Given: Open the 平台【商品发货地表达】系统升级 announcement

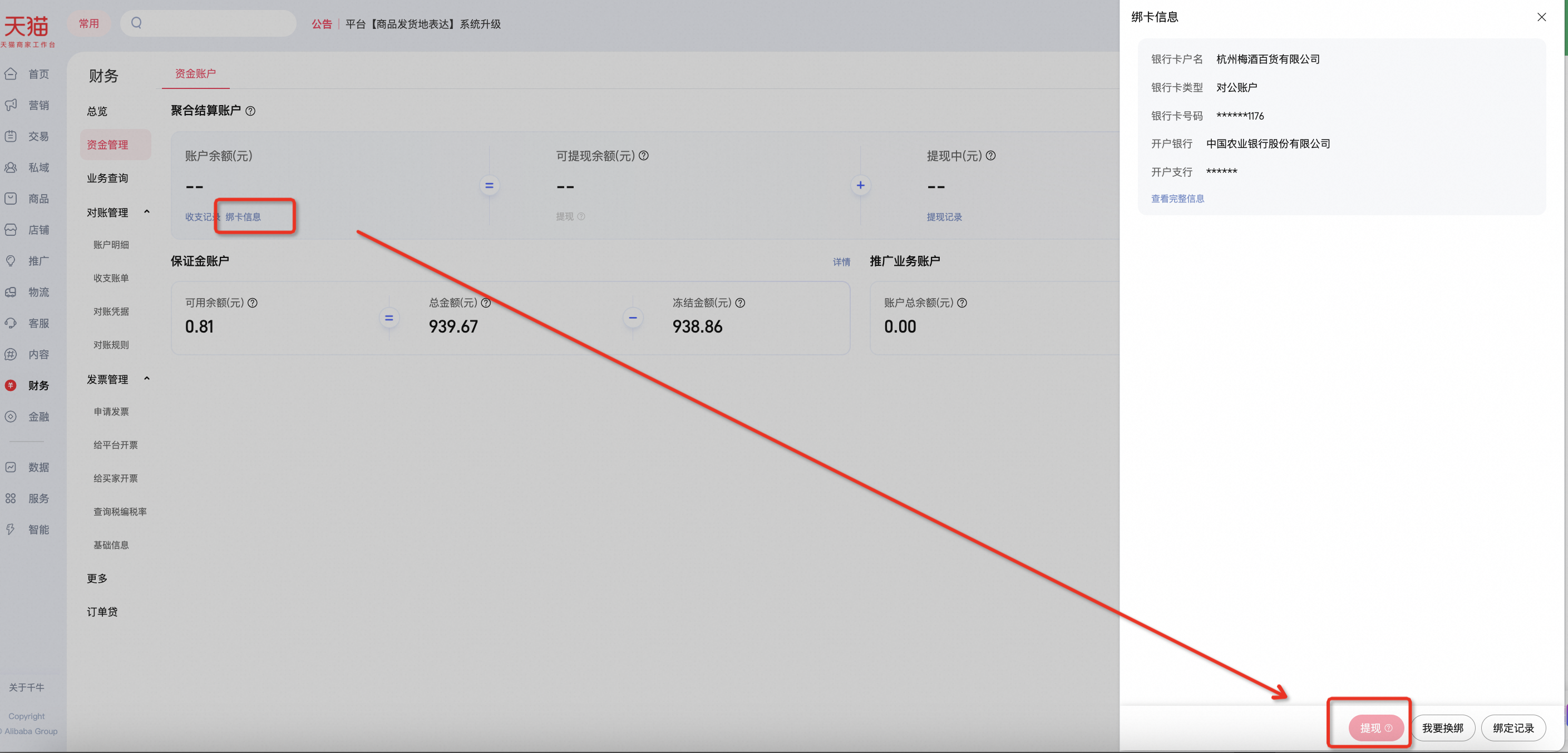Looking at the screenshot, I should [422, 24].
